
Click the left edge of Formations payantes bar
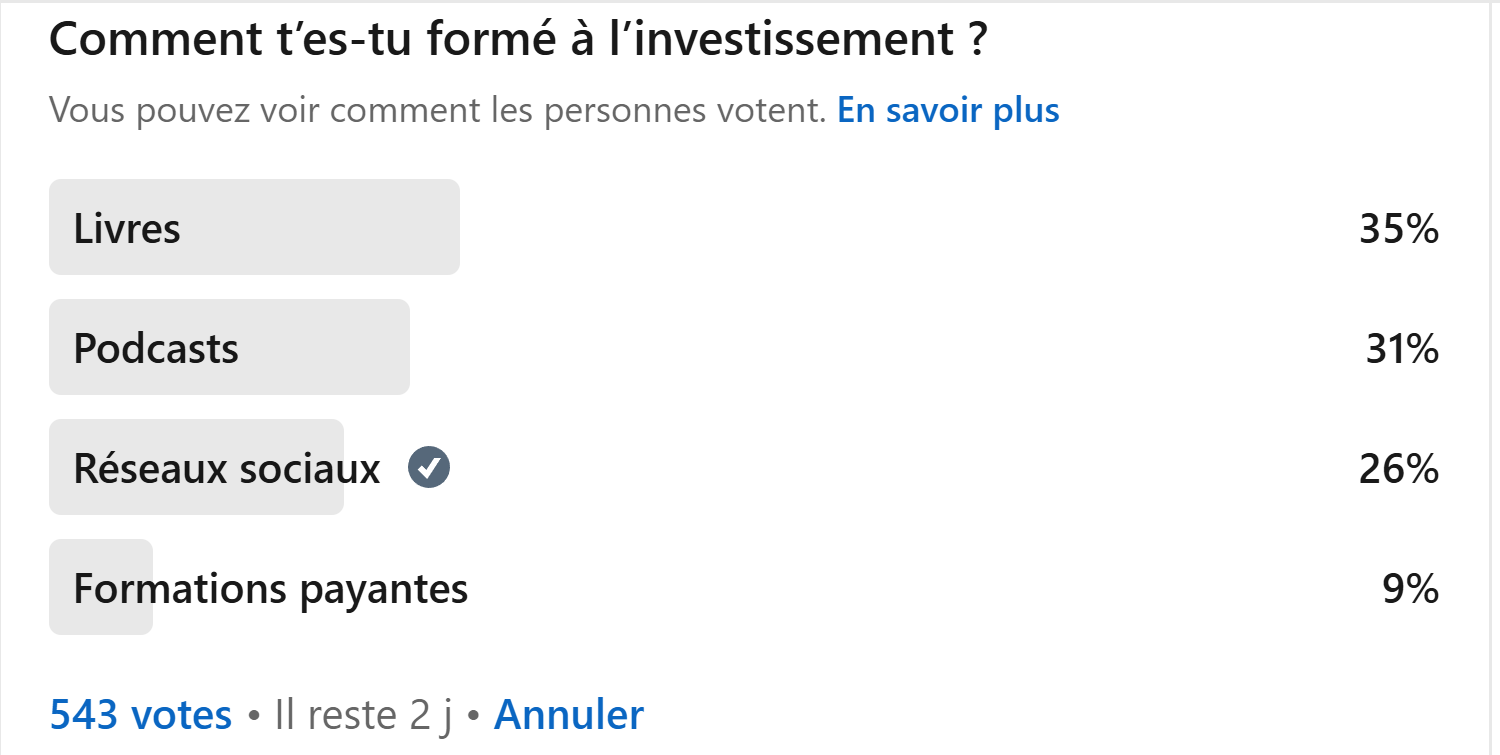coord(58,587)
